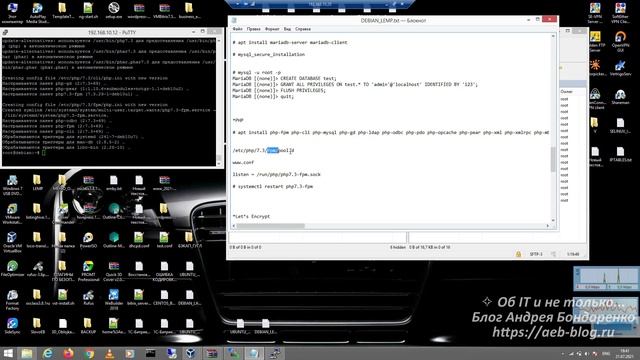Open the Вид menu in Notepad
The width and height of the screenshot is (640, 360).
[x=287, y=29]
